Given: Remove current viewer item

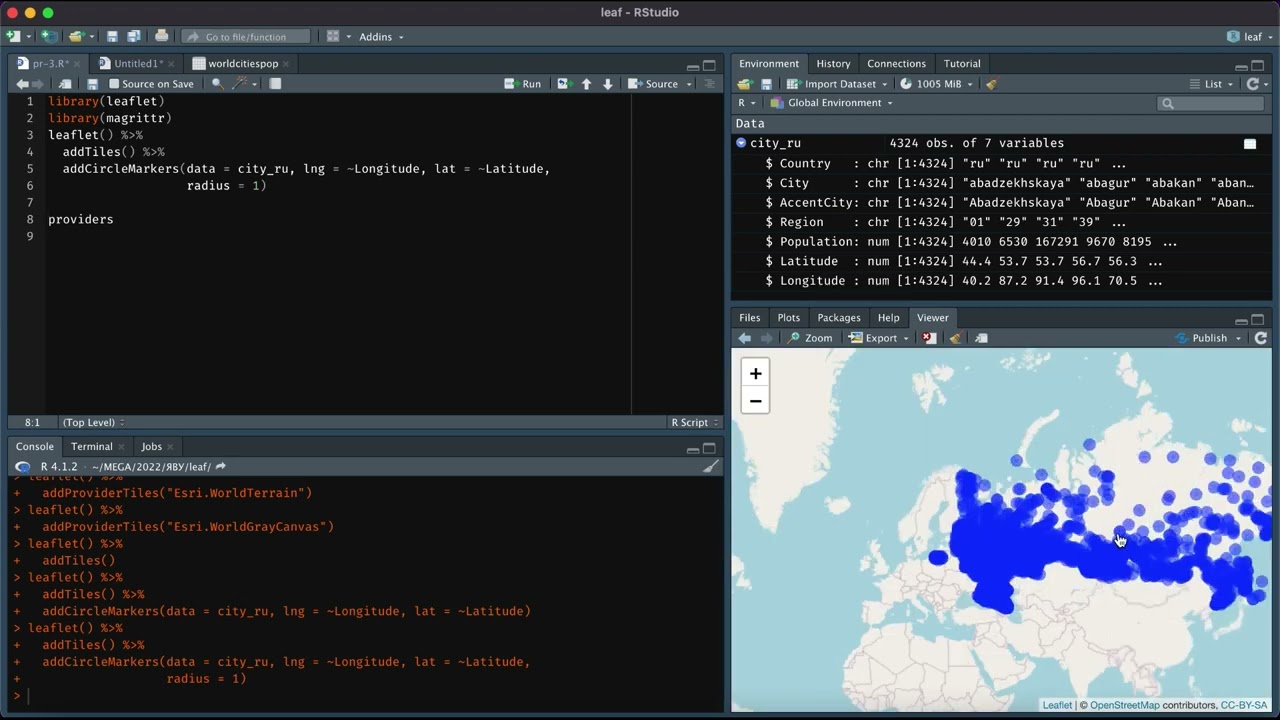Looking at the screenshot, I should coord(929,338).
